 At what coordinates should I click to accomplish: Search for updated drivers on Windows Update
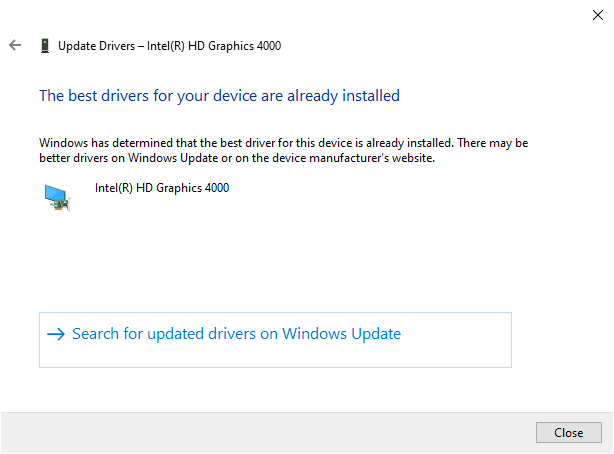pyautogui.click(x=236, y=334)
